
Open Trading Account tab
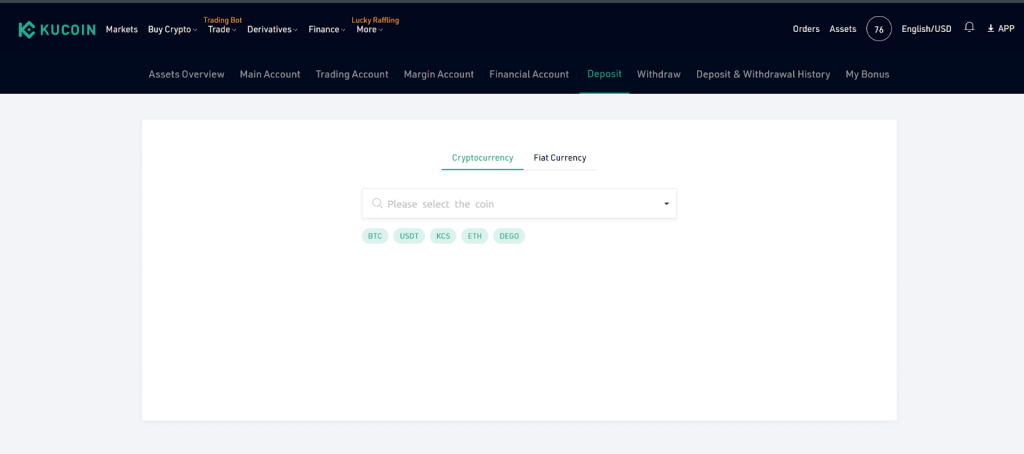click(352, 74)
